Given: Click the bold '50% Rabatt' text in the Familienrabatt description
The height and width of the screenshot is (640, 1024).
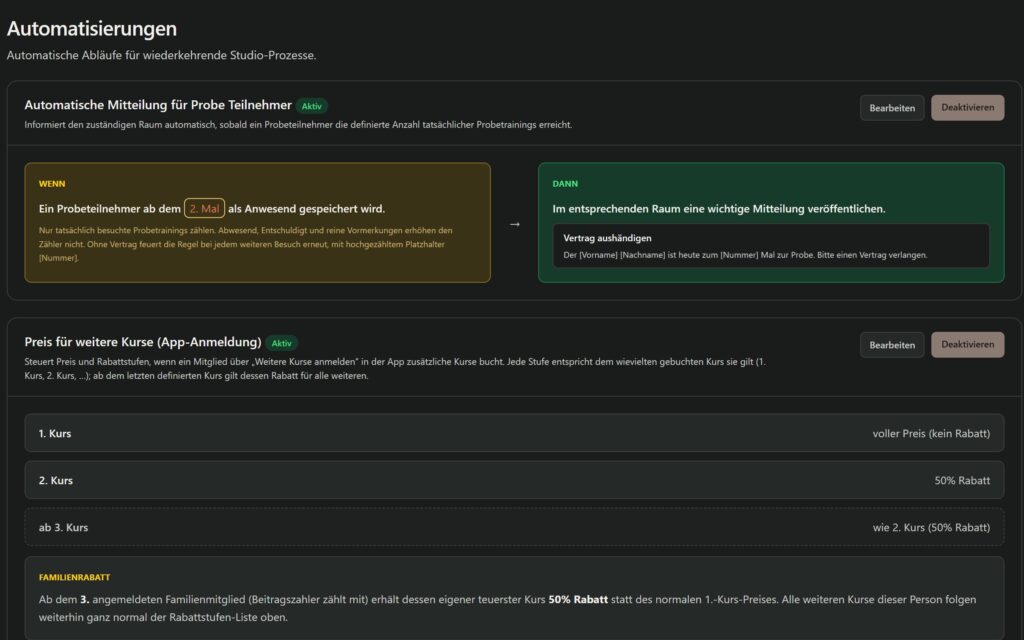Looking at the screenshot, I should 578,600.
